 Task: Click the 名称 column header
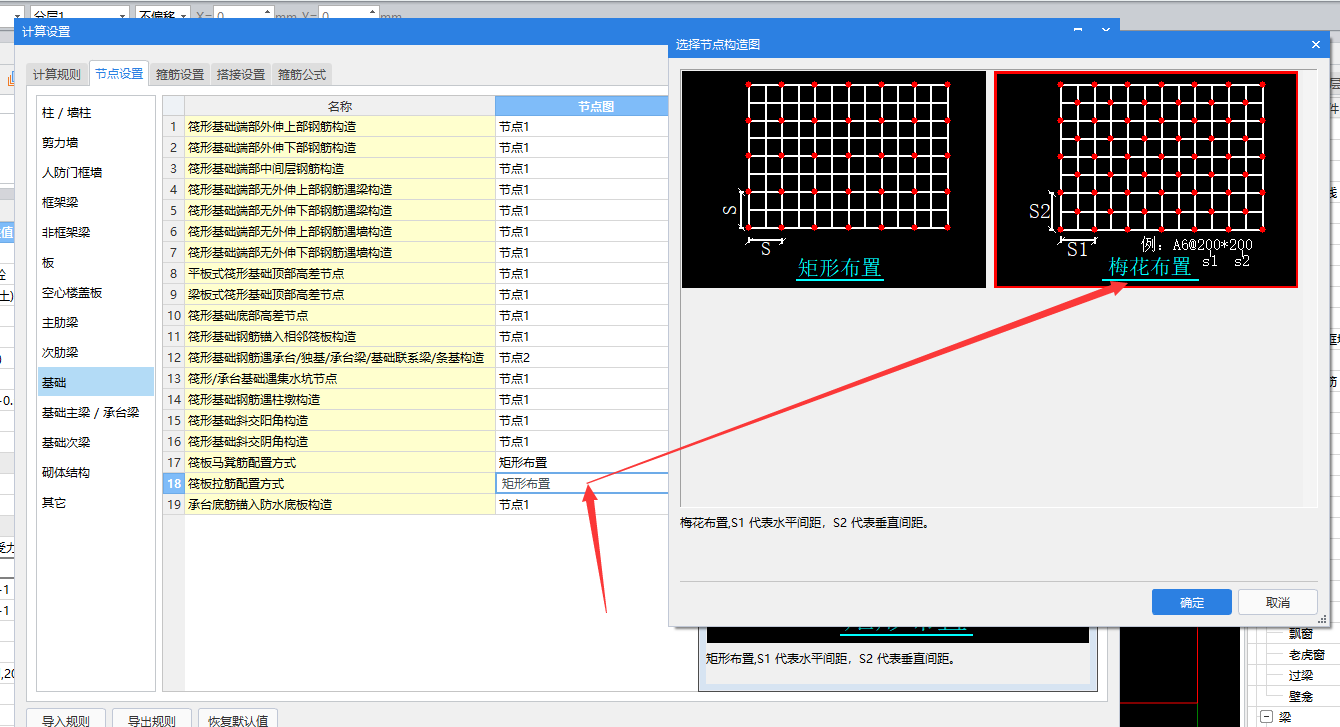(x=340, y=106)
